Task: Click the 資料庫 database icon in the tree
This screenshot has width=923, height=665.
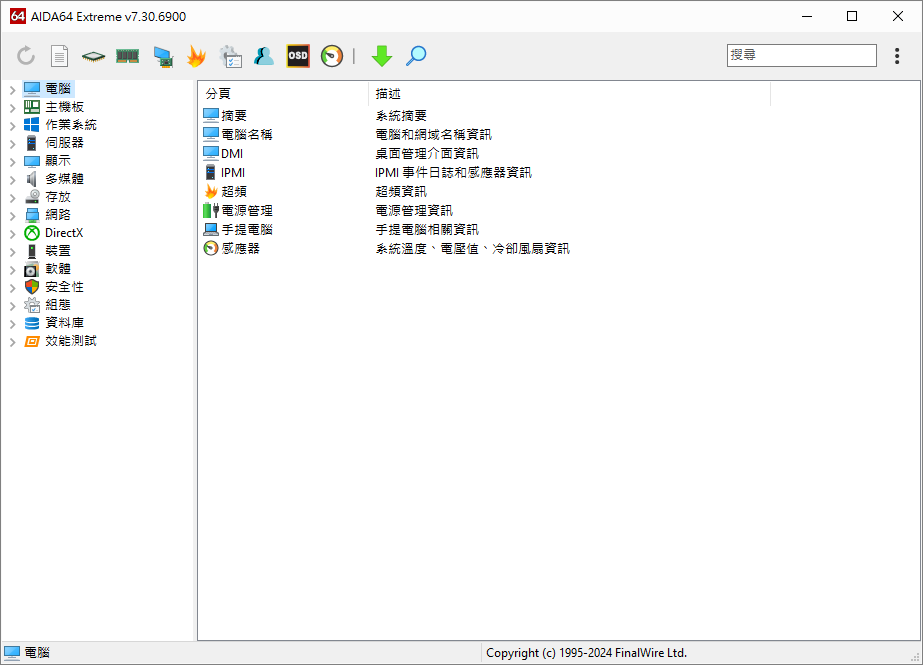Action: point(32,323)
